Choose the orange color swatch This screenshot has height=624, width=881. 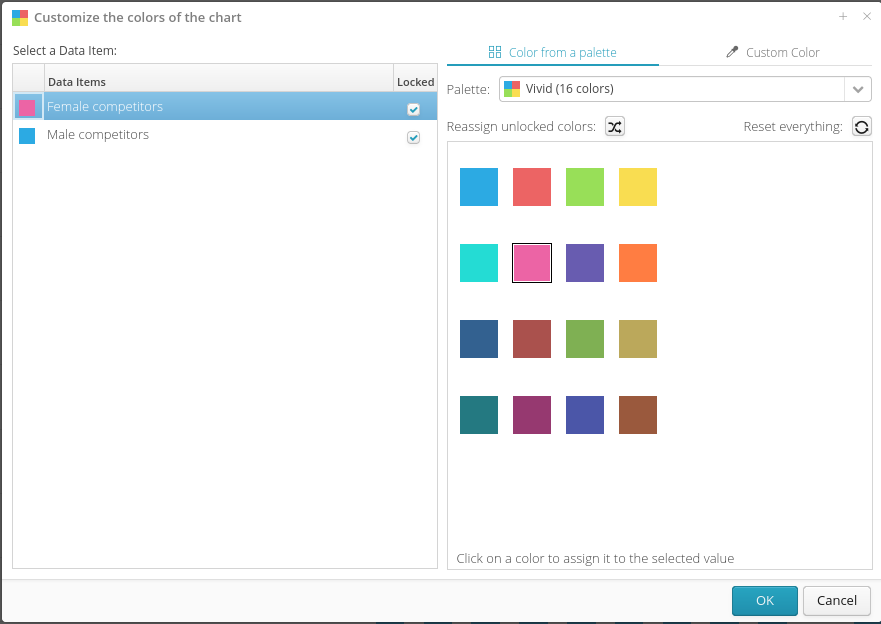click(x=638, y=263)
